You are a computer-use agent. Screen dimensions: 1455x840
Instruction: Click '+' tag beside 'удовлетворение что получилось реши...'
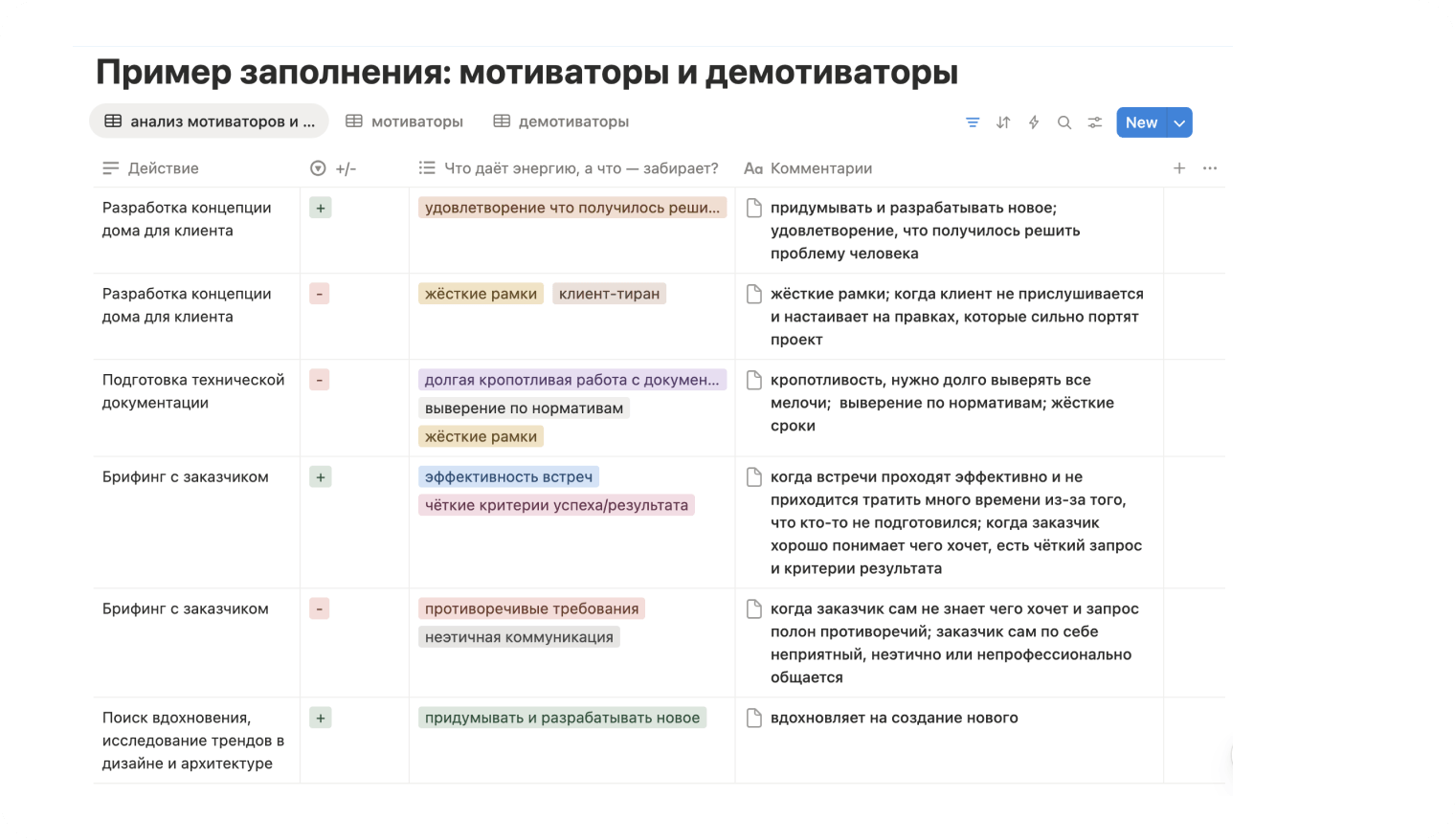point(321,208)
